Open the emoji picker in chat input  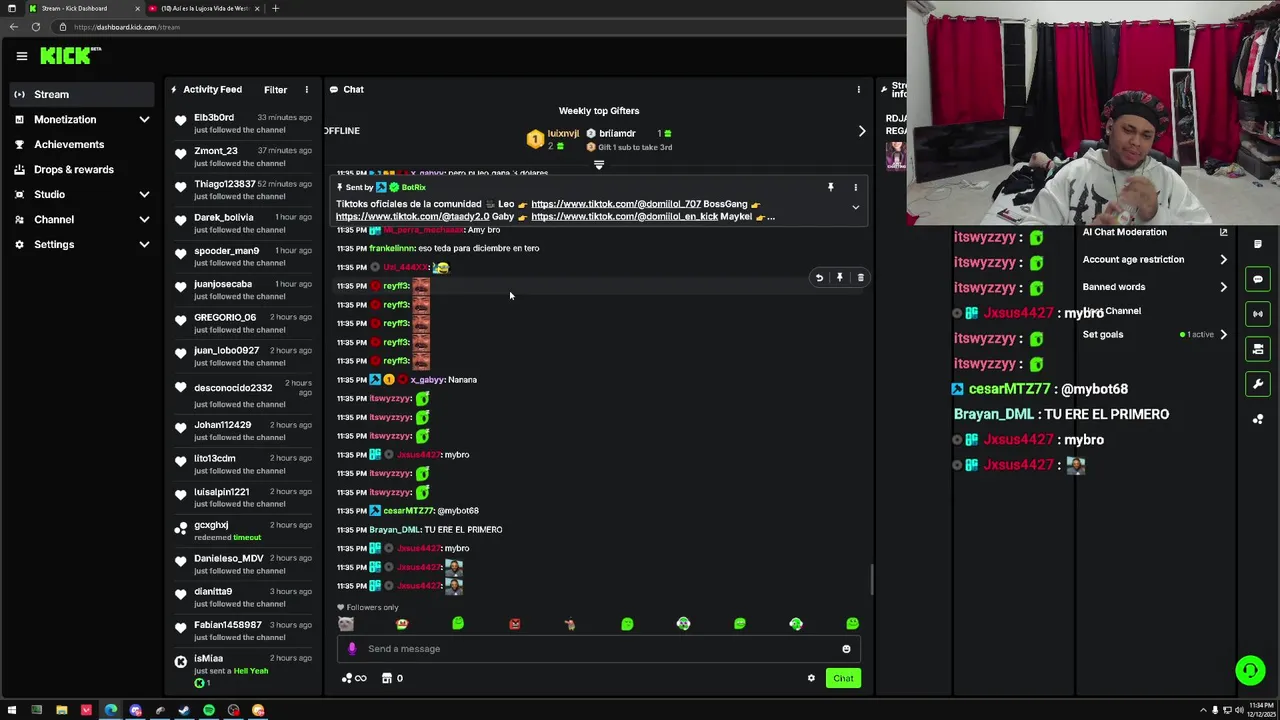pyautogui.click(x=846, y=649)
